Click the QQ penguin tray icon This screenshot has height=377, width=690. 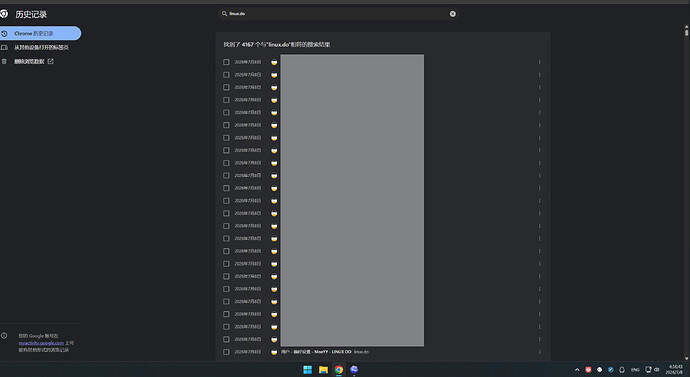point(622,370)
